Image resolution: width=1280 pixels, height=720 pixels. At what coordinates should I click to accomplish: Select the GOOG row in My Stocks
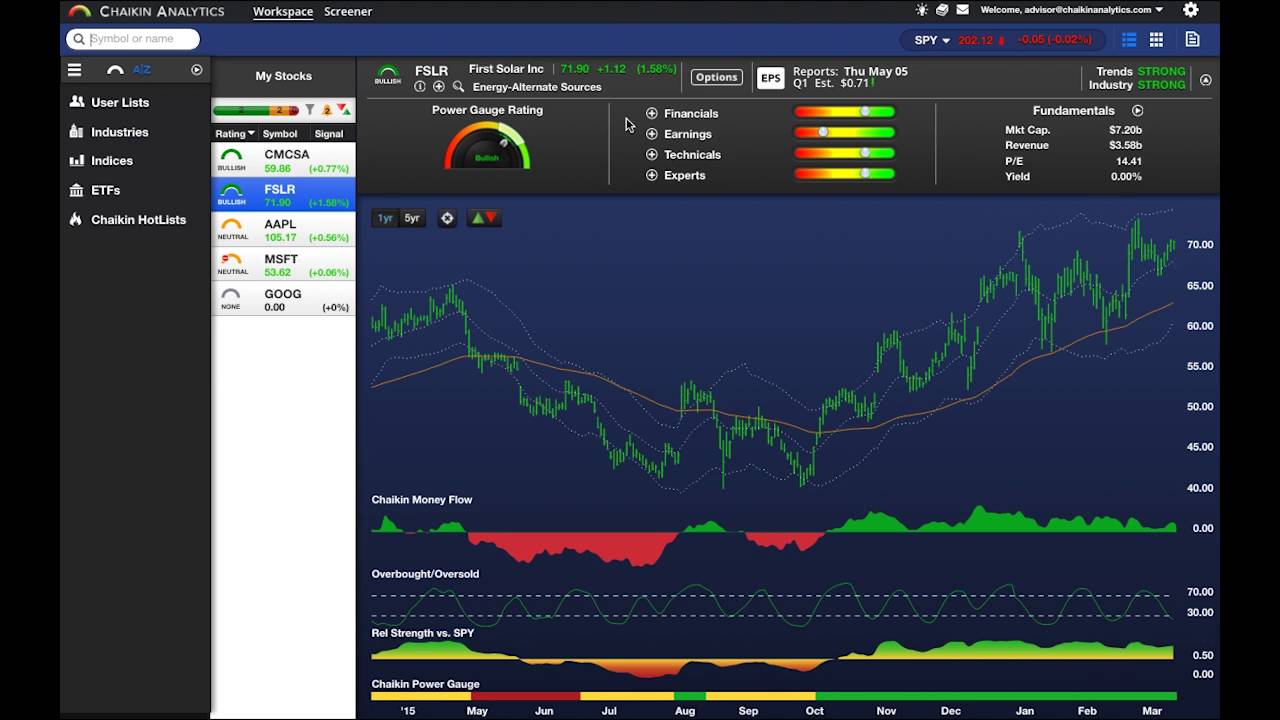coord(283,300)
